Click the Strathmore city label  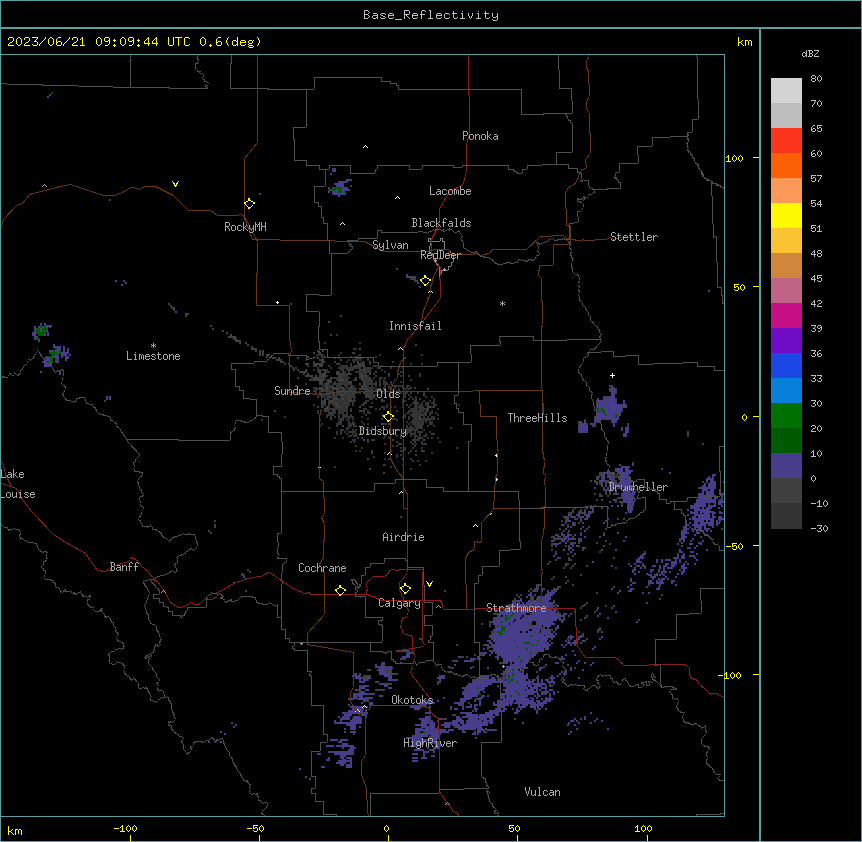click(x=516, y=608)
